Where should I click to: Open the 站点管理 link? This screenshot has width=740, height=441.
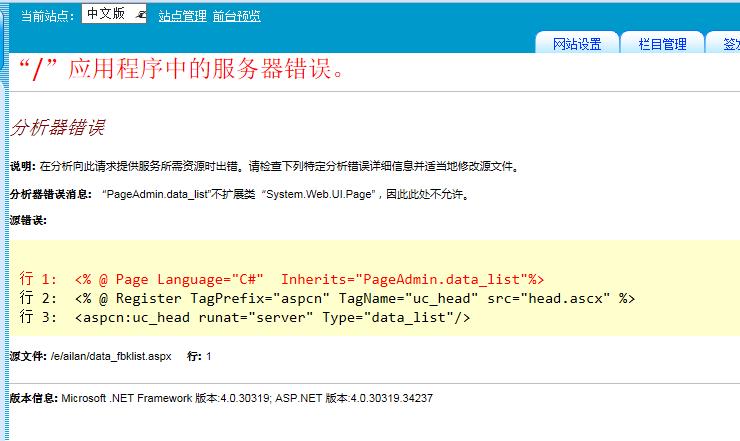click(182, 16)
